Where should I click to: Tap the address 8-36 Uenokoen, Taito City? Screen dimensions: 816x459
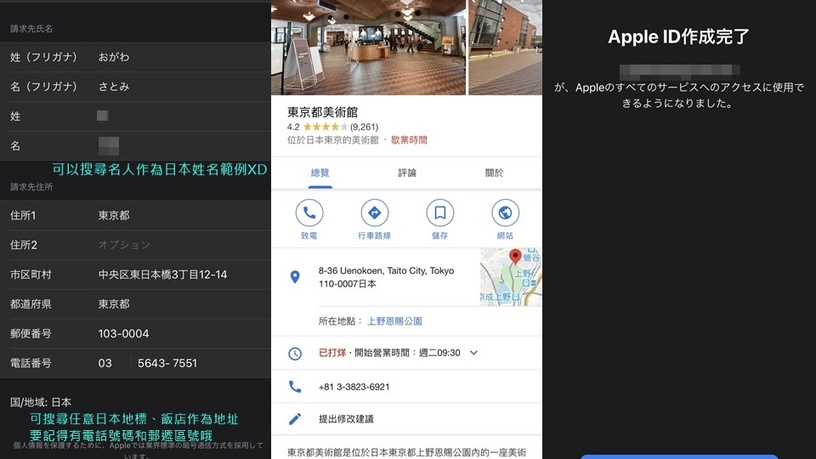[386, 277]
